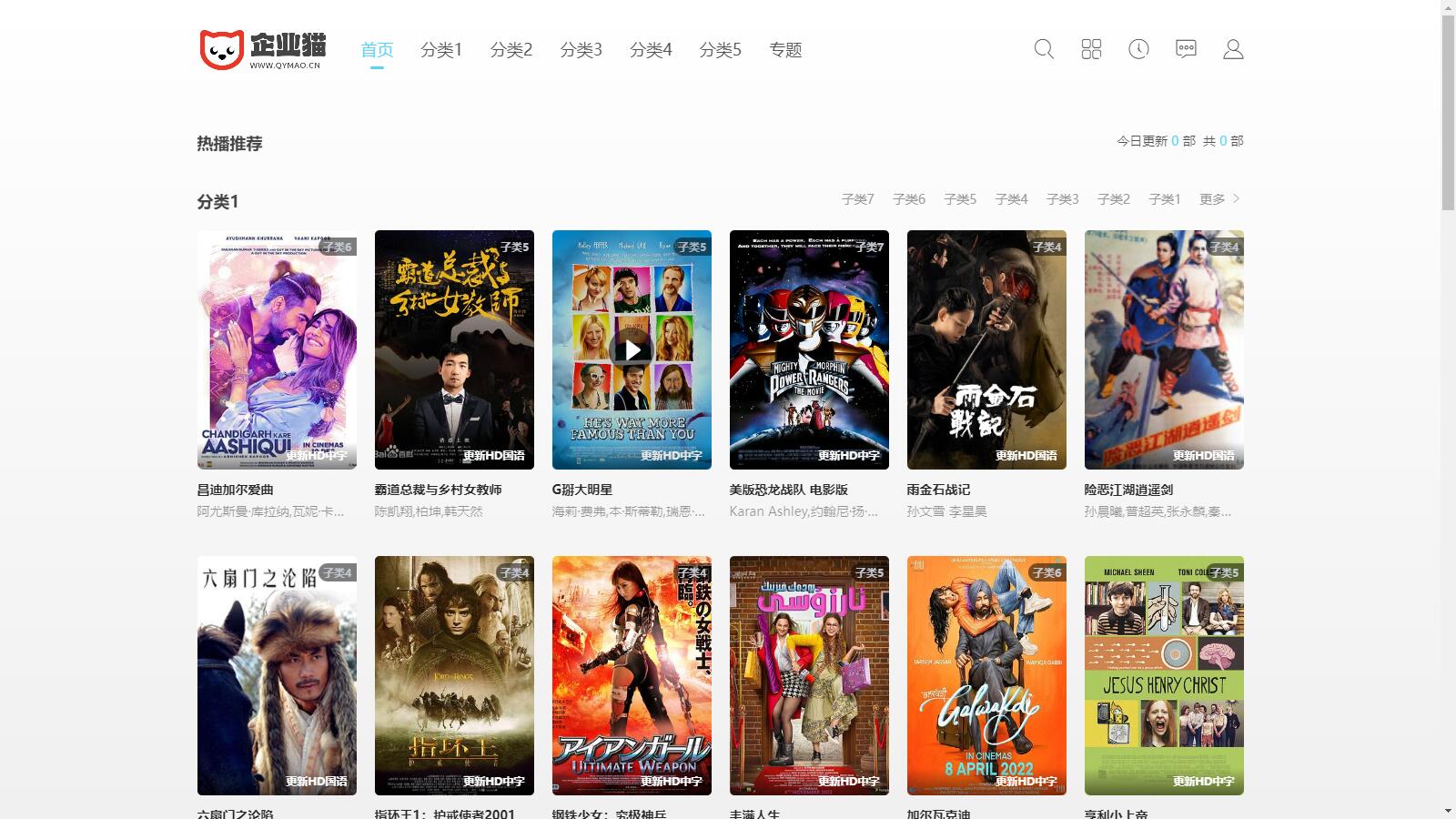This screenshot has height=819, width=1456.
Task: Filter by 子类5 link
Action: pos(960,199)
